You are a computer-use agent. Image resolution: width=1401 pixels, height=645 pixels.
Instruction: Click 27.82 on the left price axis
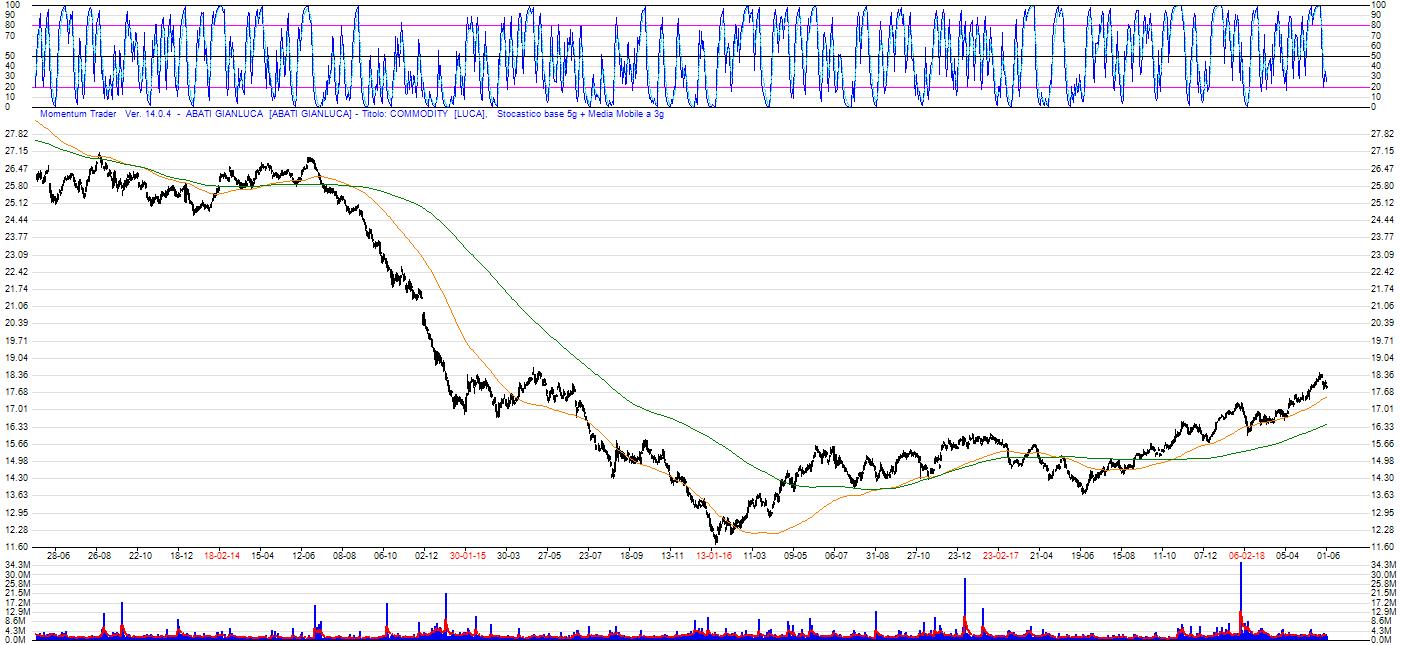(x=16, y=133)
